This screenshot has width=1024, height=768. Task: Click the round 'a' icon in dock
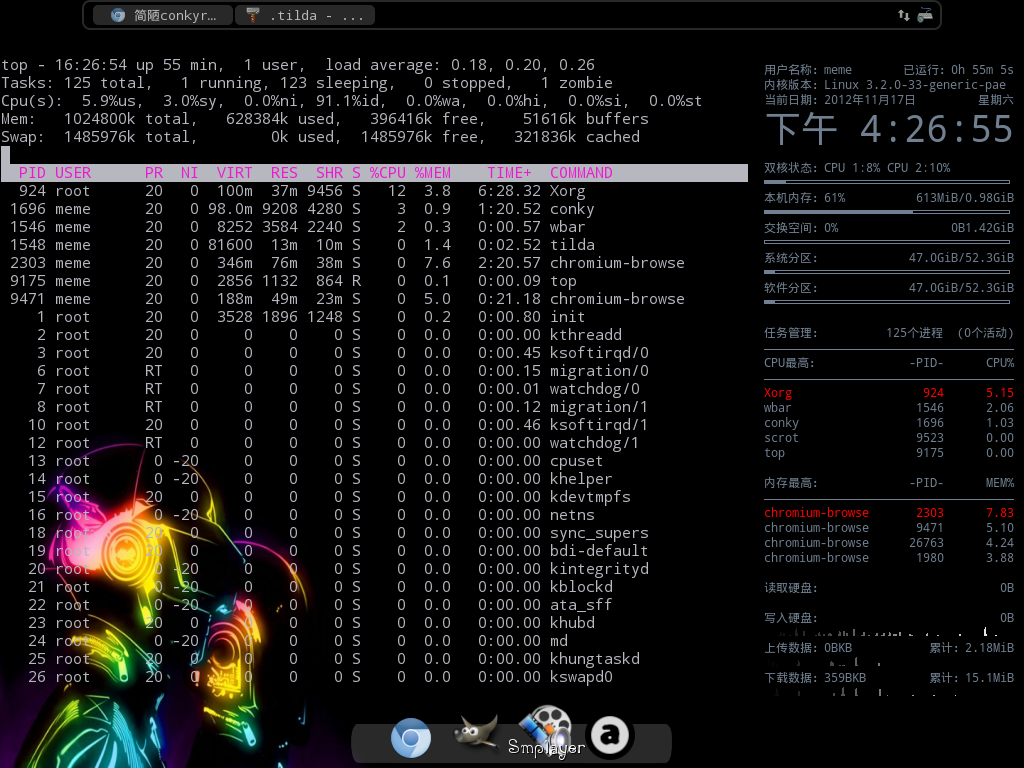(610, 735)
